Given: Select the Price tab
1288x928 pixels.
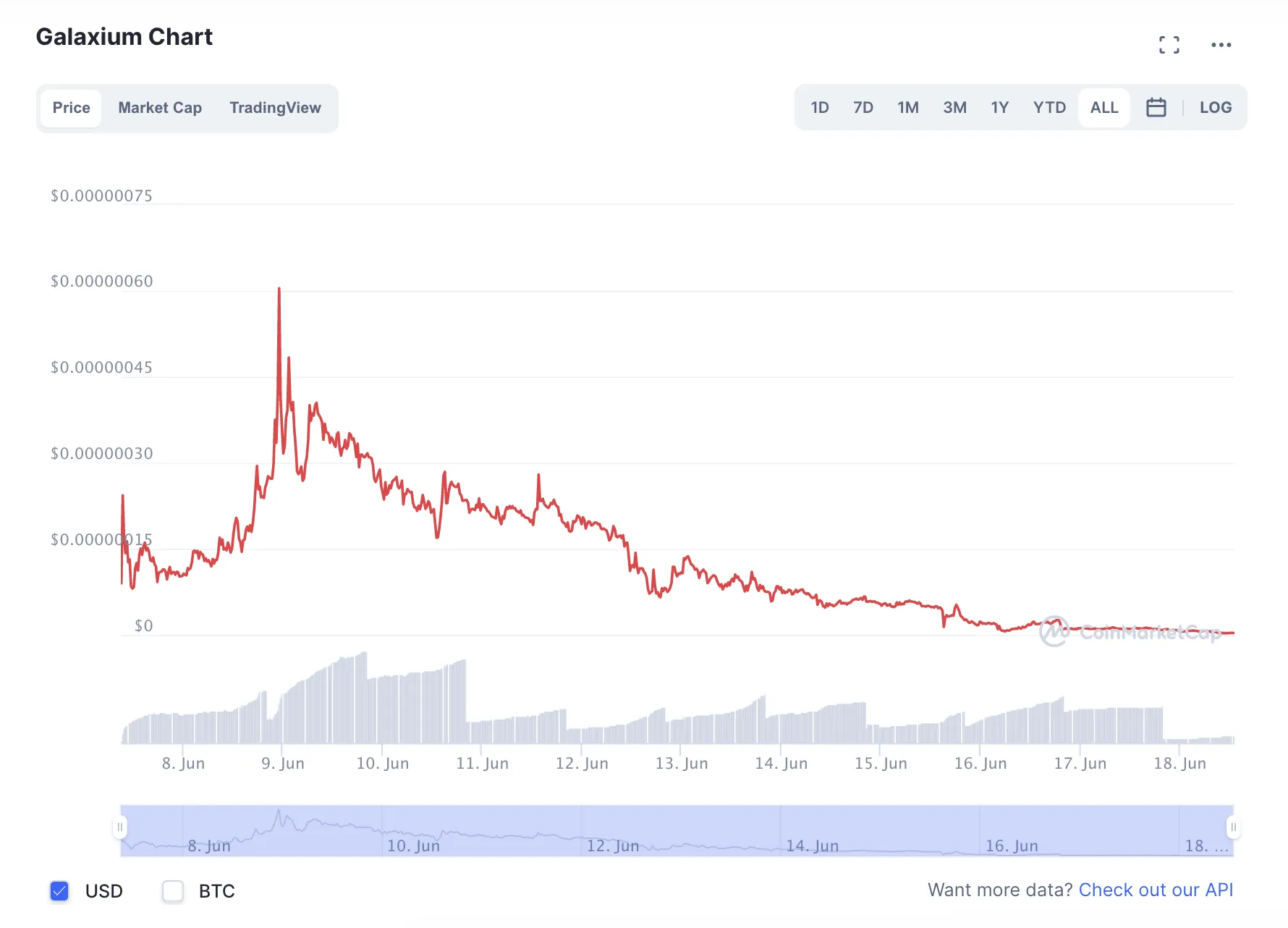Looking at the screenshot, I should pos(71,107).
